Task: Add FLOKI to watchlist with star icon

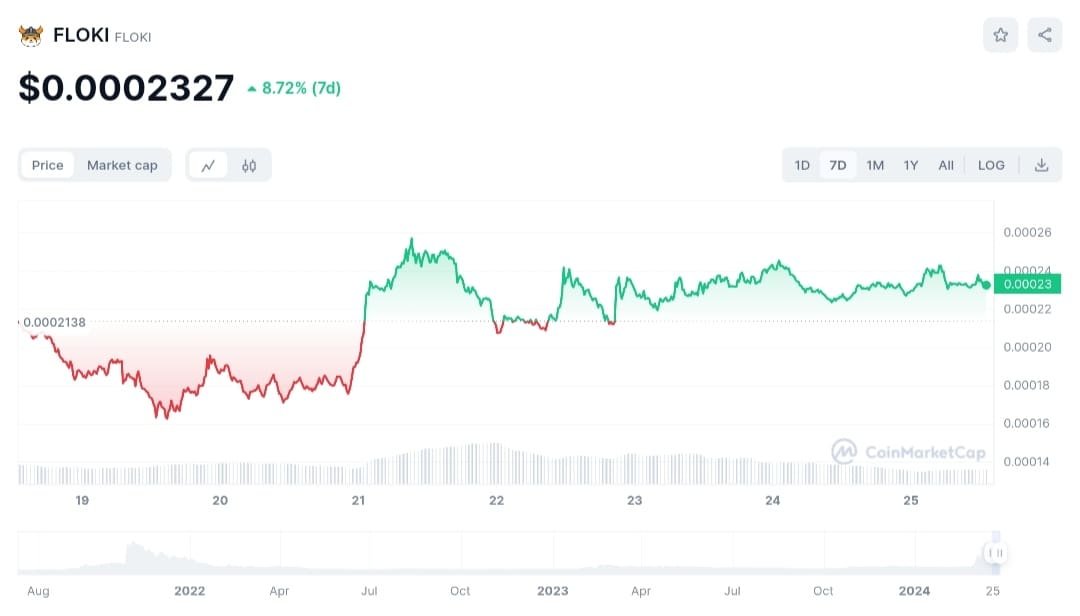Action: (x=1000, y=35)
